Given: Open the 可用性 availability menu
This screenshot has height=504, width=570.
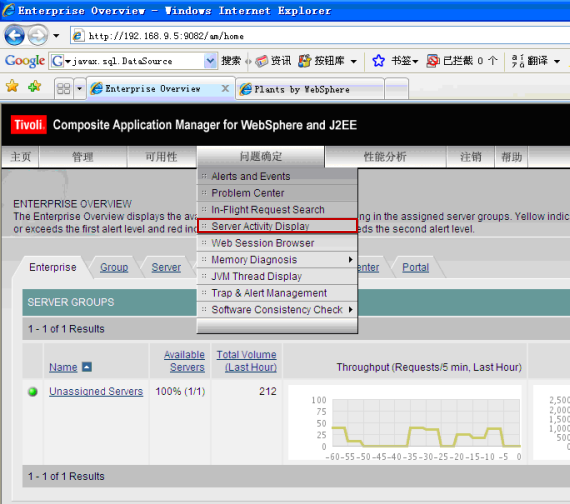Looking at the screenshot, I should (x=162, y=157).
